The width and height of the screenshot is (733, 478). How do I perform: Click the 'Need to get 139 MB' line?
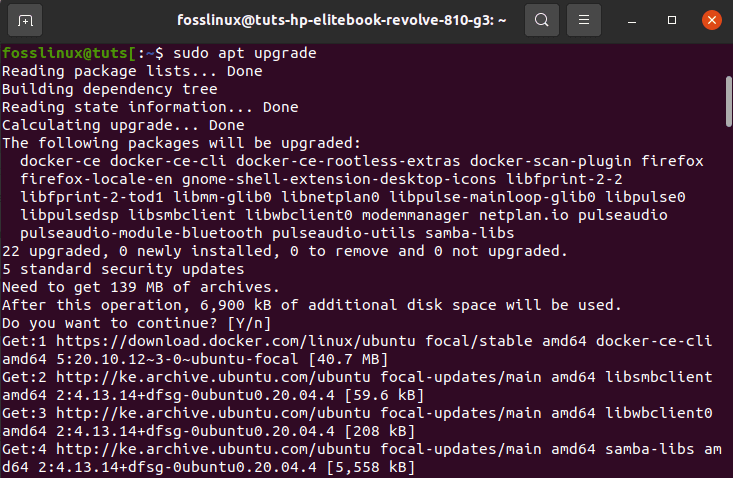141,287
